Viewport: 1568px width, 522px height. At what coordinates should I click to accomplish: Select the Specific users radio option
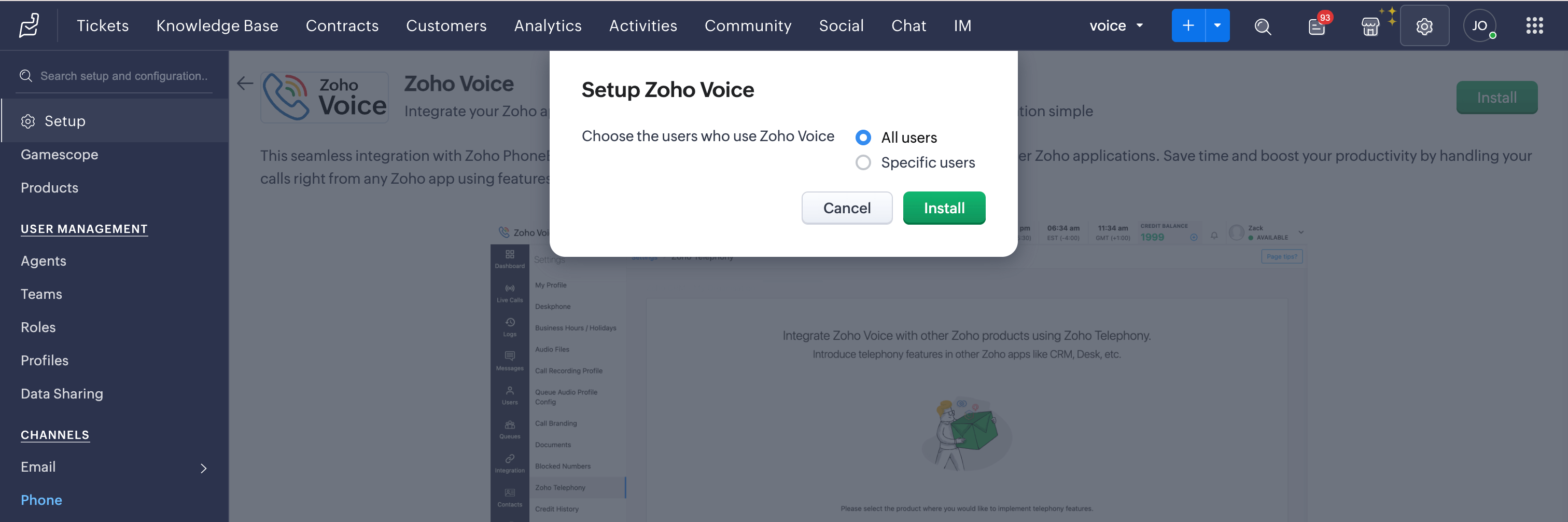[862, 162]
